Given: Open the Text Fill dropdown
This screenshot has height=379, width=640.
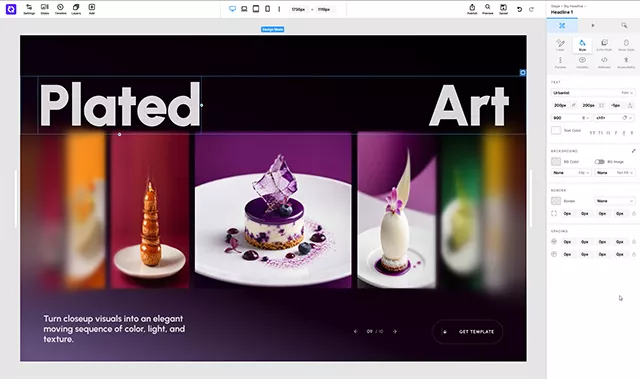Looking at the screenshot, I should tap(614, 173).
